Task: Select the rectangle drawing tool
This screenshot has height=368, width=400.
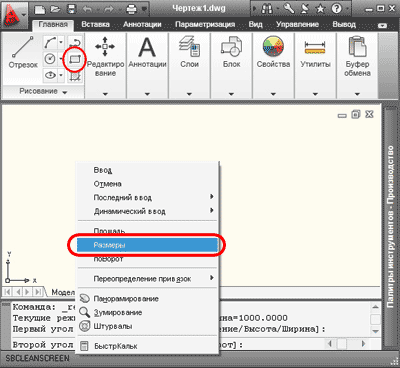Action: click(75, 59)
